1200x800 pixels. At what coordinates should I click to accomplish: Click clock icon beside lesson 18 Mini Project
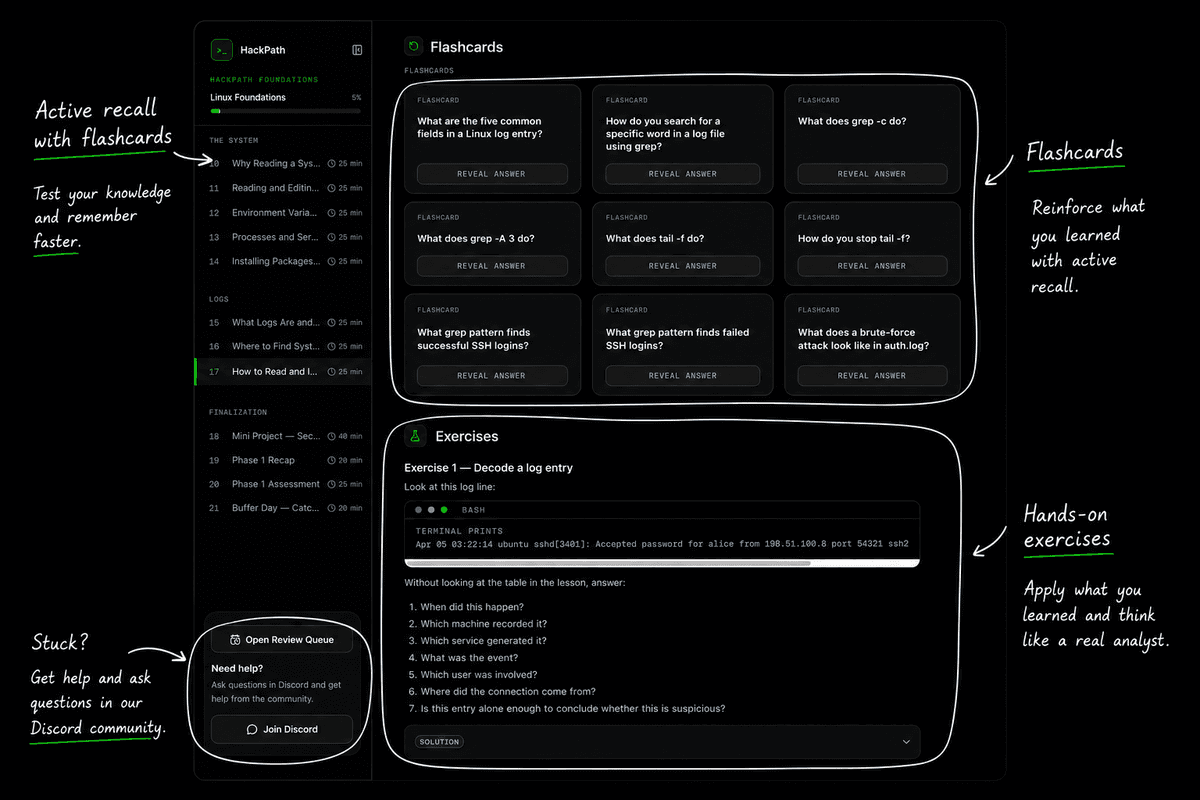pos(332,436)
